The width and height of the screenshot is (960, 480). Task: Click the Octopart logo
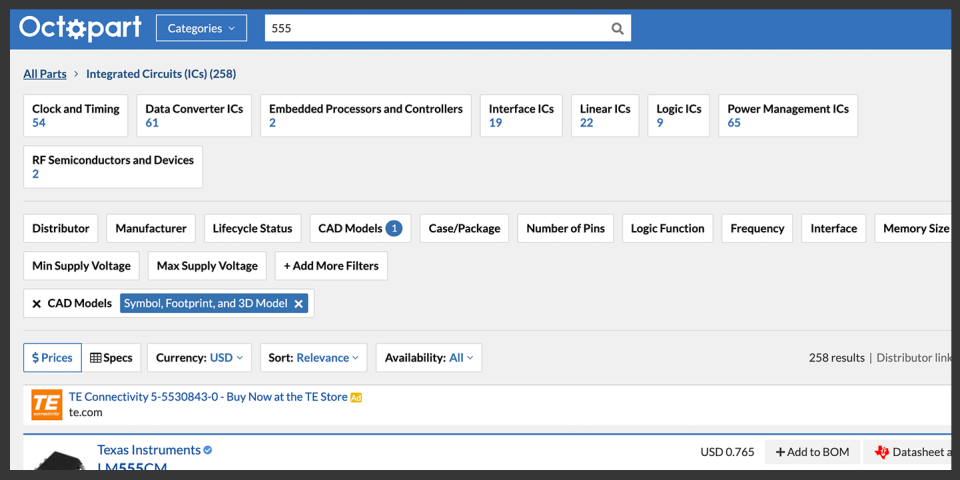(79, 28)
